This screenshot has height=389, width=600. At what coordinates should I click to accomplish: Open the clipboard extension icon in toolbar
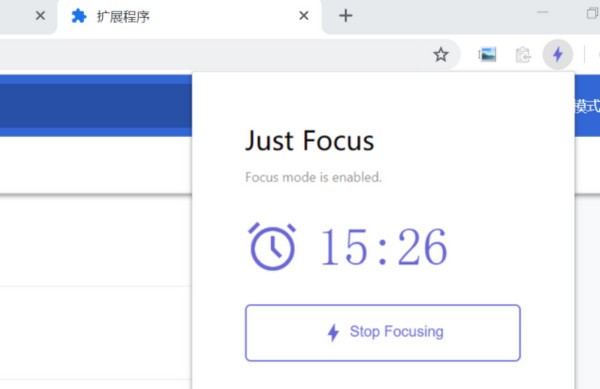point(523,54)
